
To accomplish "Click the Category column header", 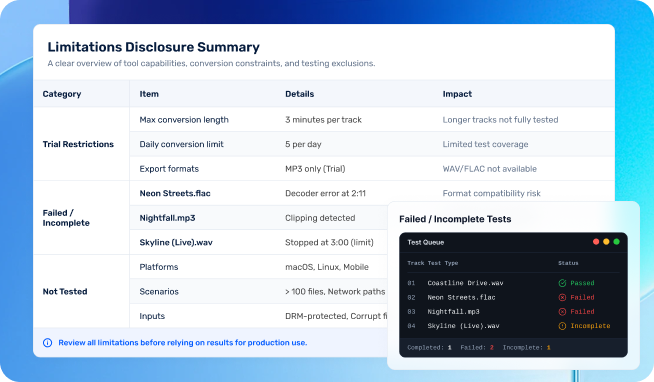I will 62,94.
